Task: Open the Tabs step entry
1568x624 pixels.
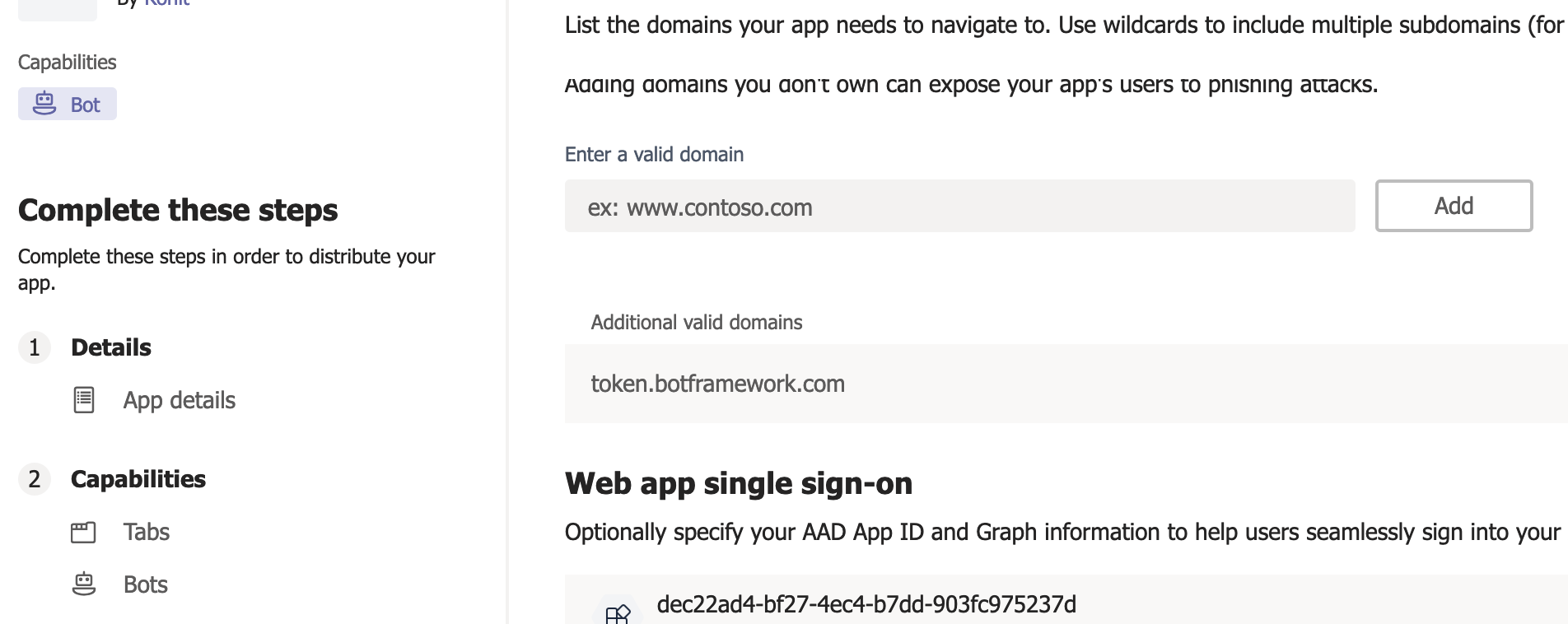Action: tap(146, 532)
